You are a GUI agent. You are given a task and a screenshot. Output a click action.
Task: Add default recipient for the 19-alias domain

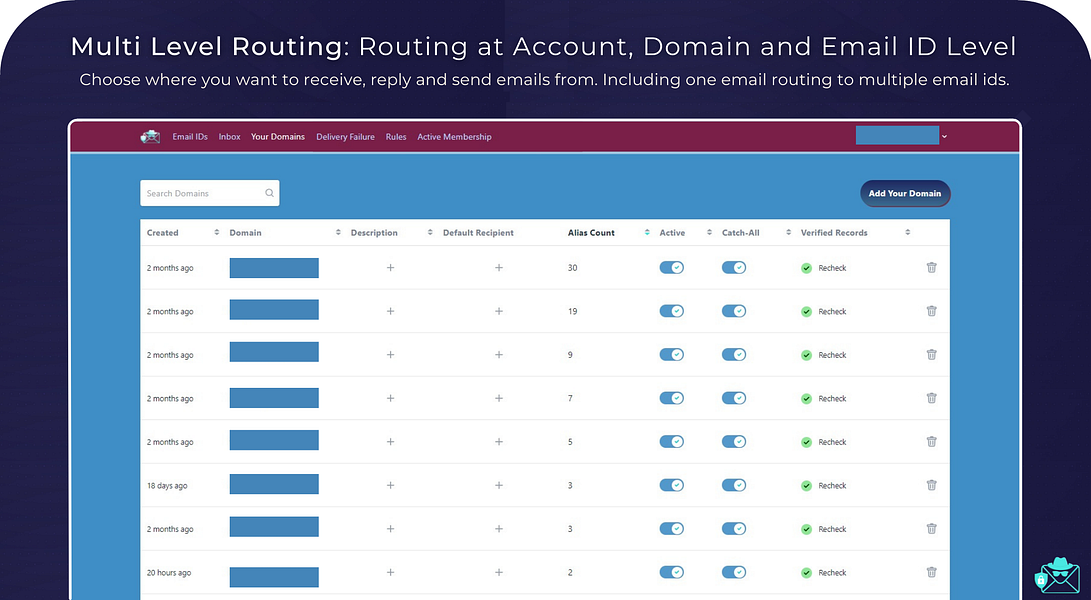(499, 311)
